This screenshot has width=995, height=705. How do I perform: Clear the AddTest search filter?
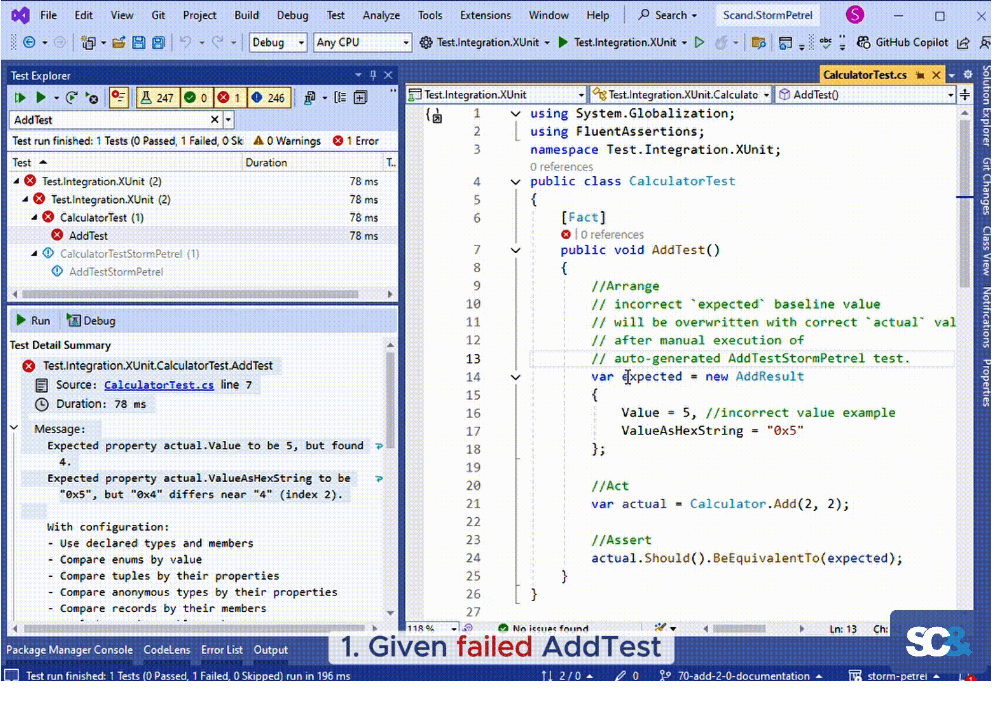[x=214, y=120]
